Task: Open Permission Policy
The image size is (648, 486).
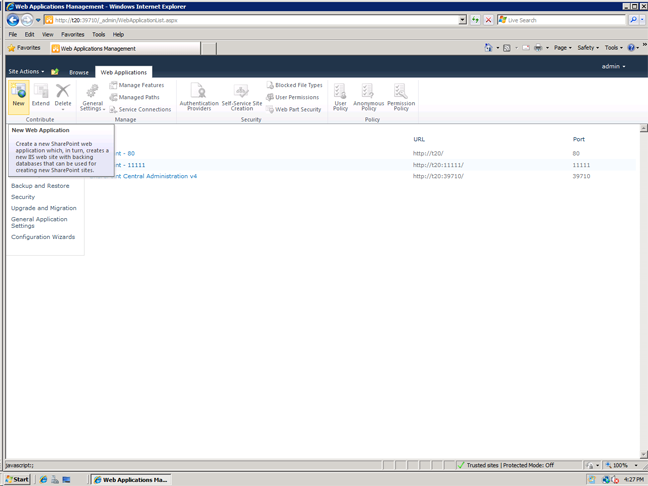Action: point(401,96)
